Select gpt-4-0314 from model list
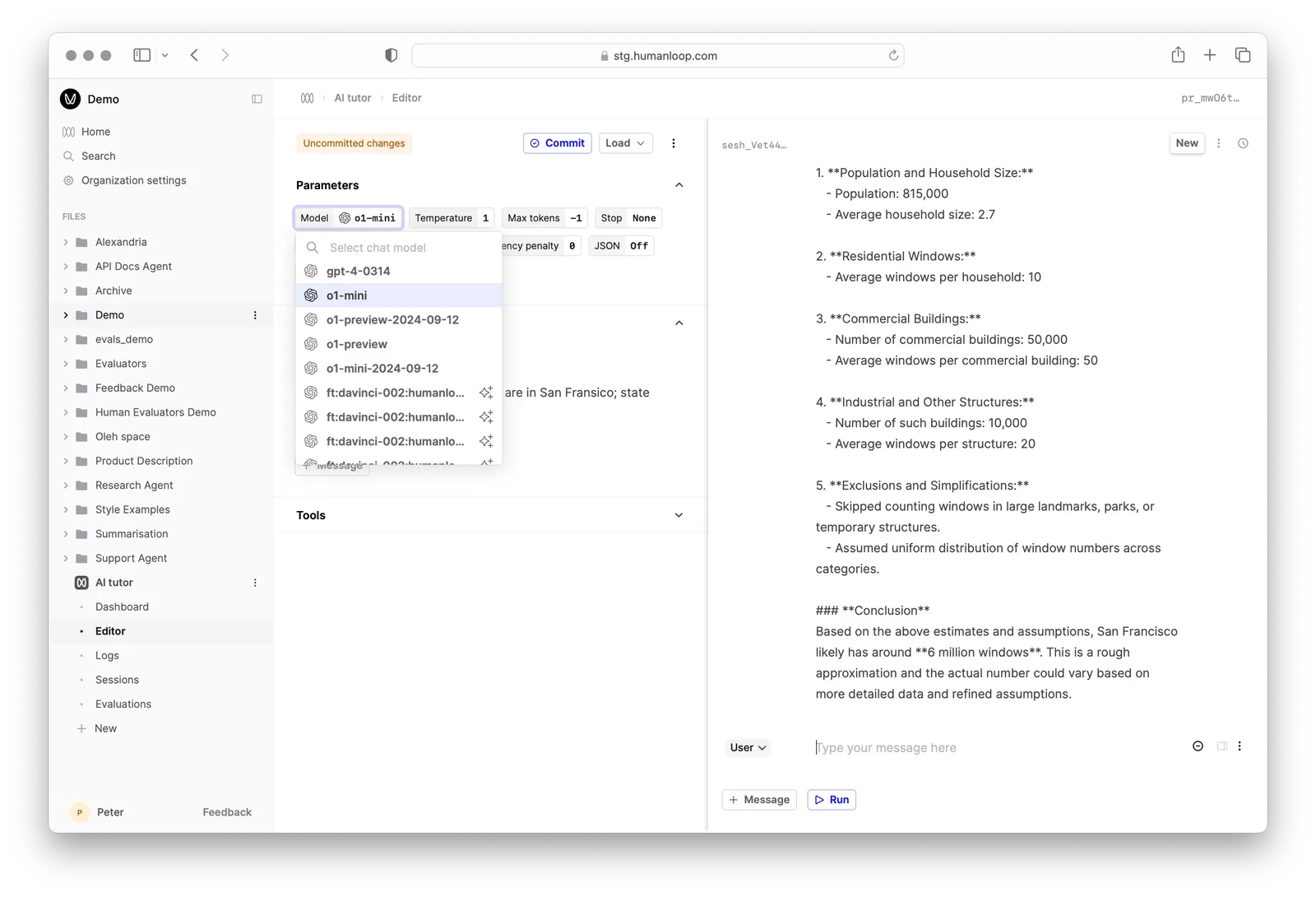The height and width of the screenshot is (897, 1316). [x=399, y=271]
